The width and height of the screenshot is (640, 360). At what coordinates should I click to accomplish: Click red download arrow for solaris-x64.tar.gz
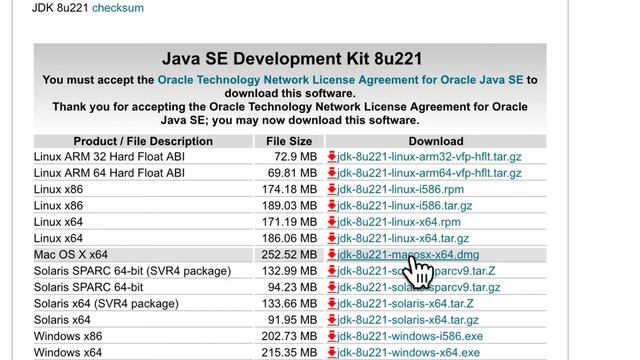[x=332, y=320]
